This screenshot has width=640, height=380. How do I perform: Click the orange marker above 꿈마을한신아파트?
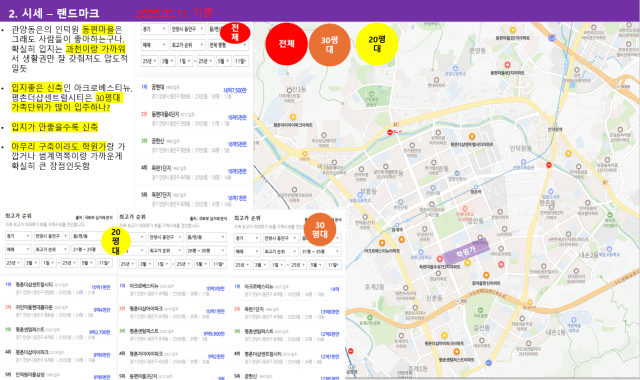486,275
